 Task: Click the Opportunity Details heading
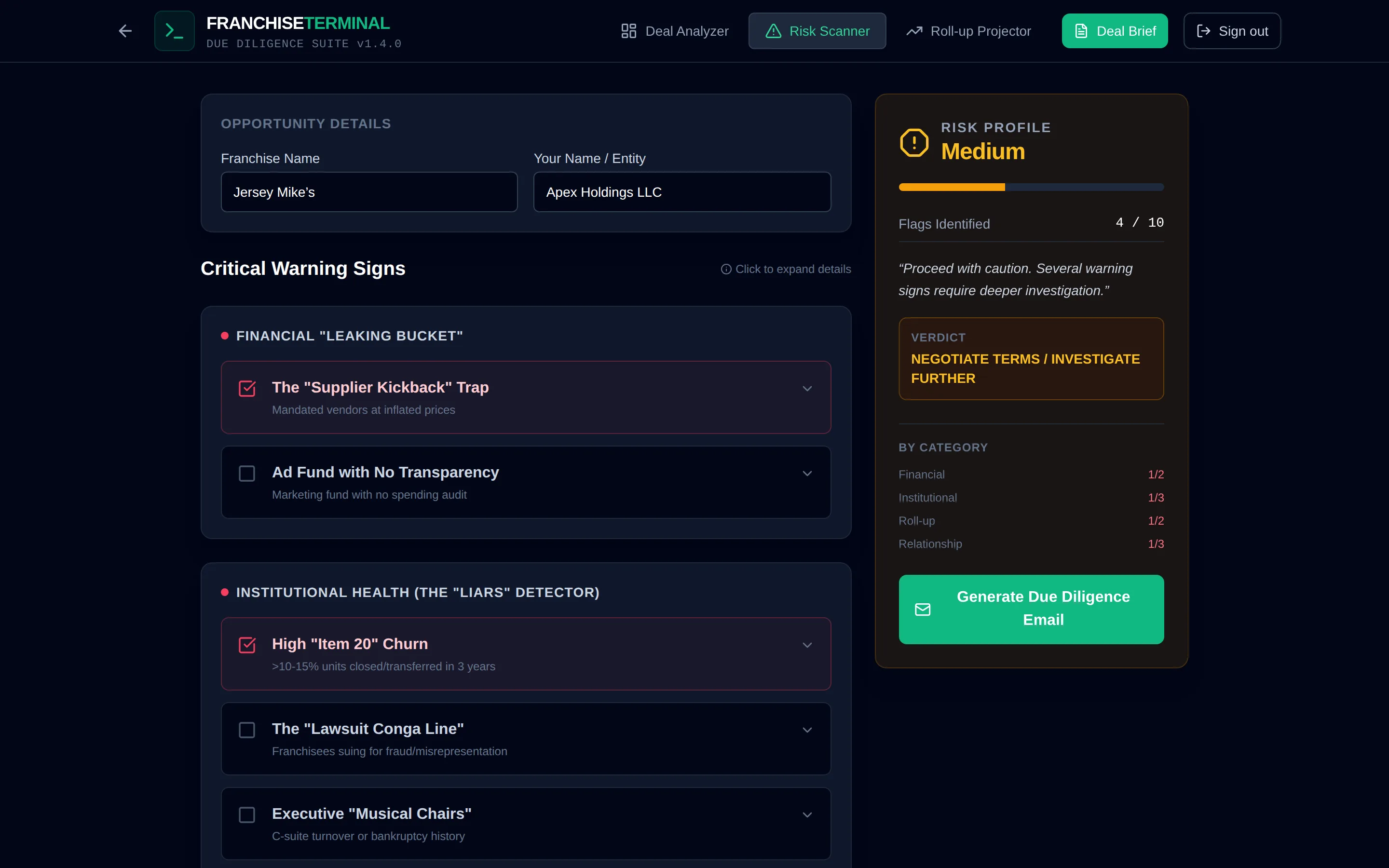[306, 124]
